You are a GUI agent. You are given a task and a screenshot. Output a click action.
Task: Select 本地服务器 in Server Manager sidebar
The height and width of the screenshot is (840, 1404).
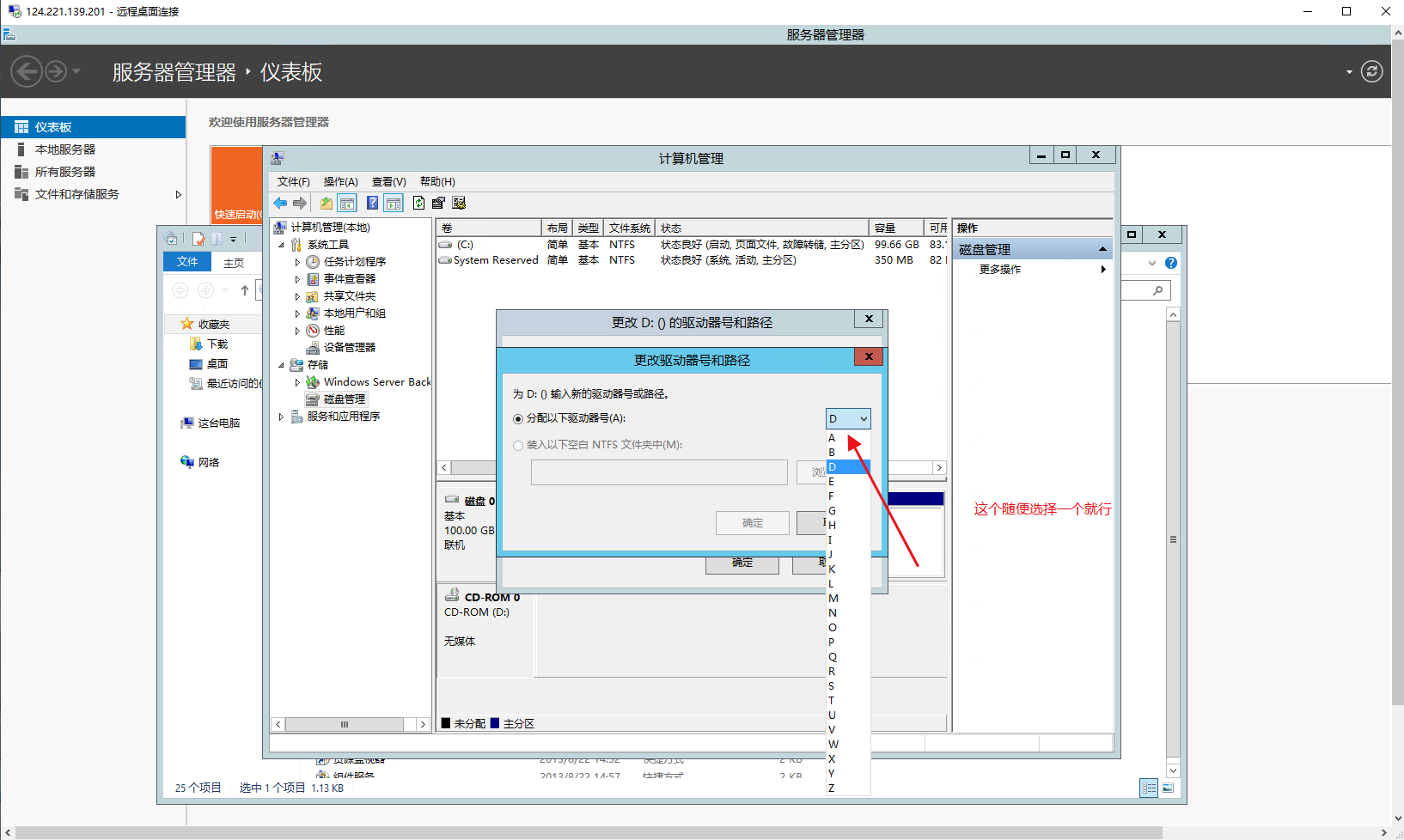[65, 149]
